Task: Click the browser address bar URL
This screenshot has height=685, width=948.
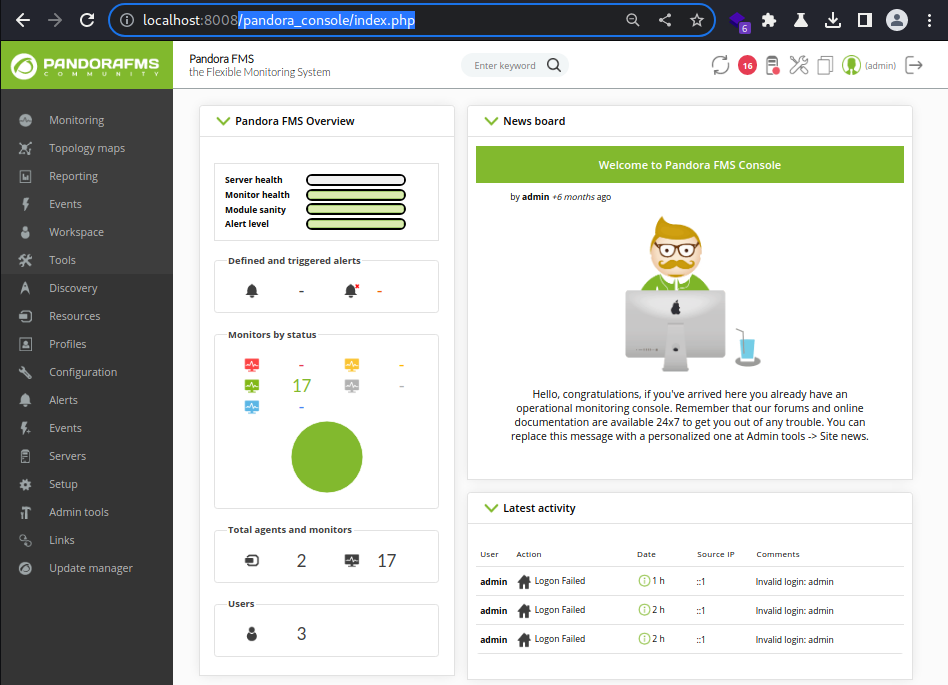Action: 279,20
